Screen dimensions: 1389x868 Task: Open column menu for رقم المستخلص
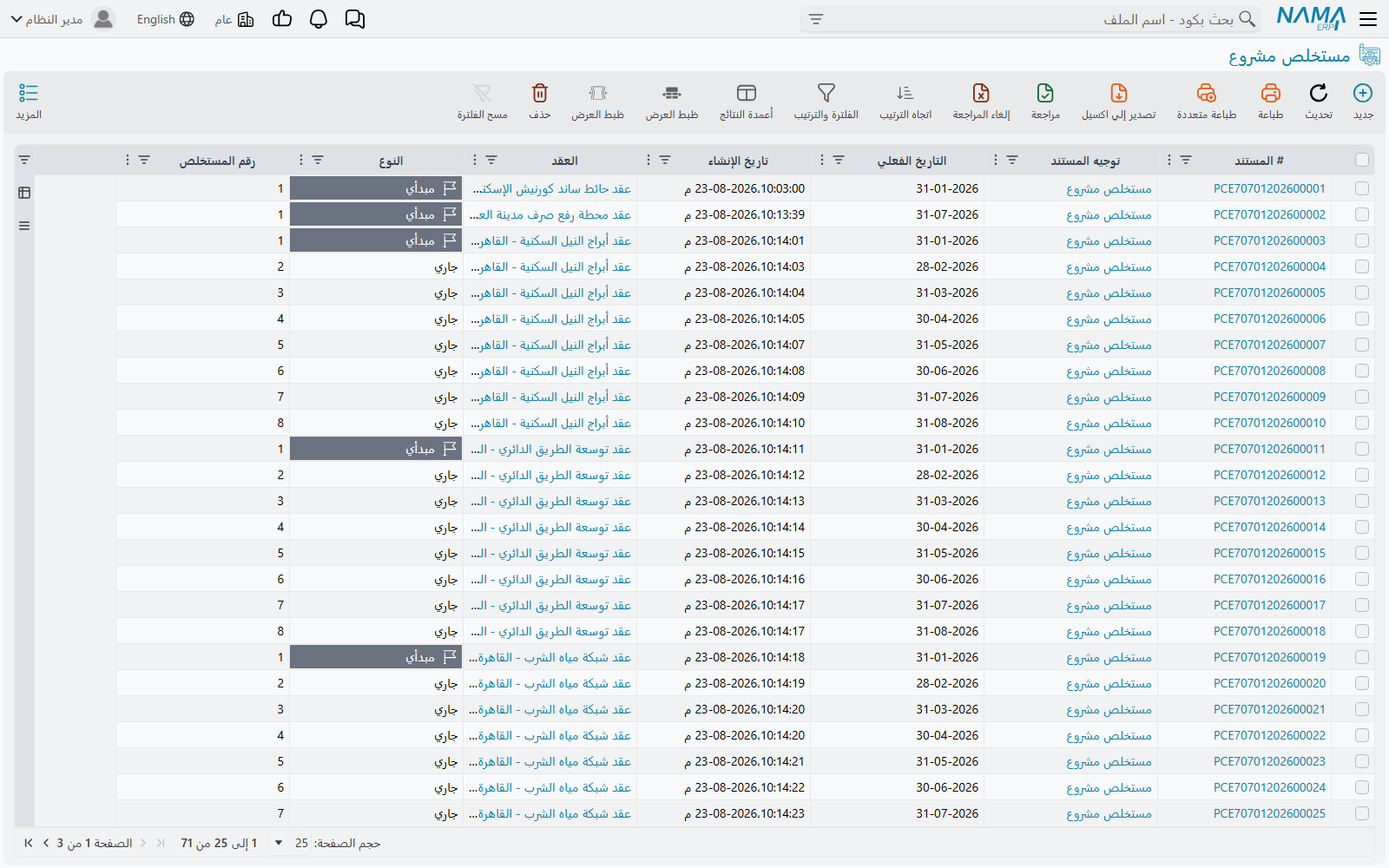coord(128,160)
